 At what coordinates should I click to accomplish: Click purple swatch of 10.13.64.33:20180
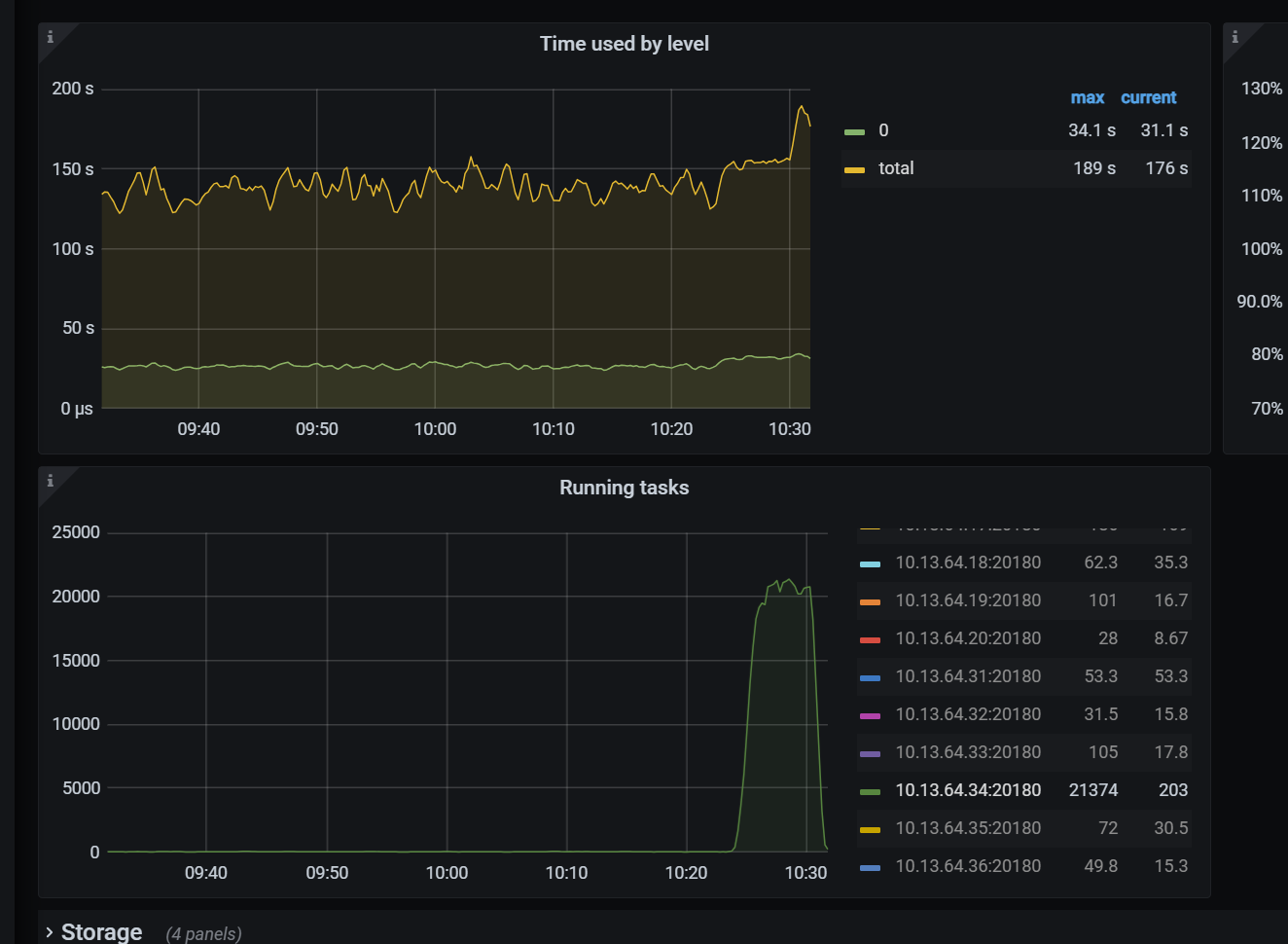point(870,753)
